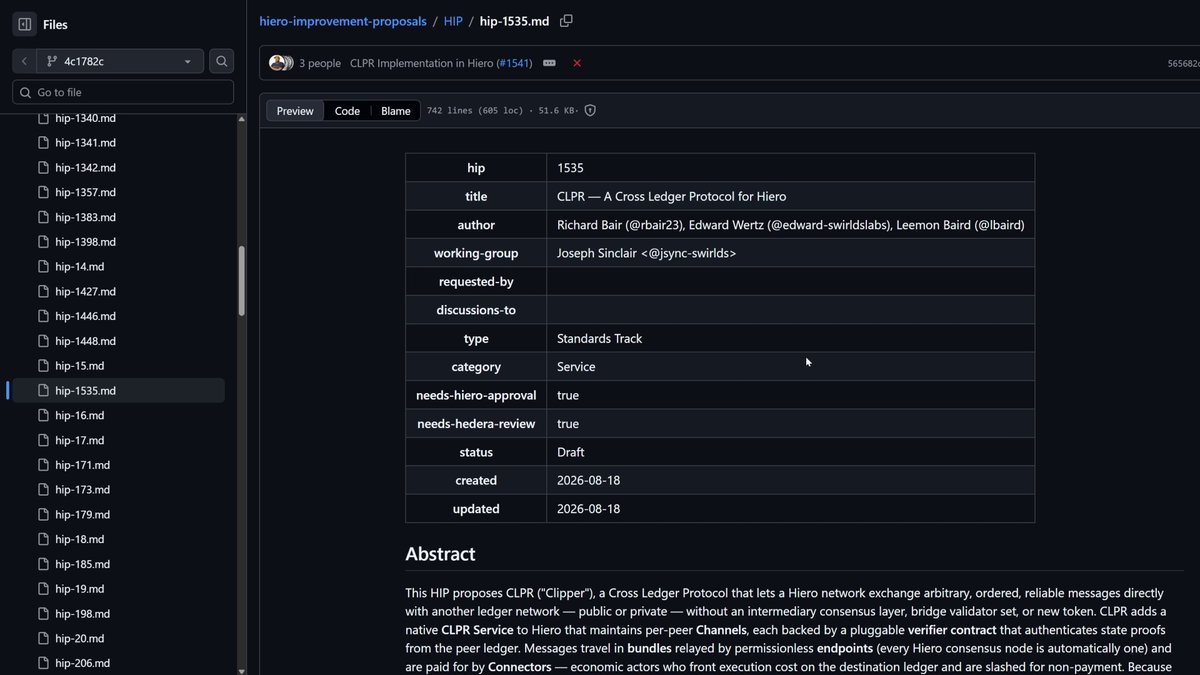Click the shield icon after the file size
This screenshot has height=675, width=1200.
(x=590, y=111)
